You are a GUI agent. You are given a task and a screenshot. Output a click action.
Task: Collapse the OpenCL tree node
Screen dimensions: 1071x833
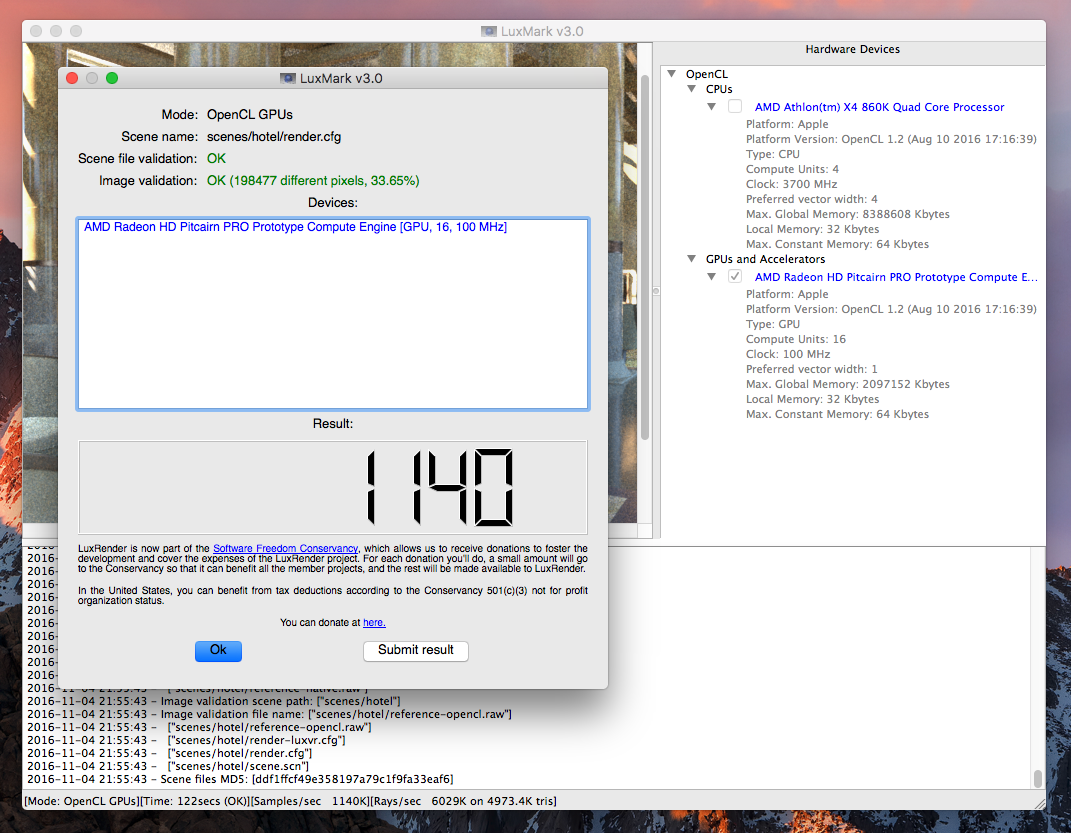[672, 74]
